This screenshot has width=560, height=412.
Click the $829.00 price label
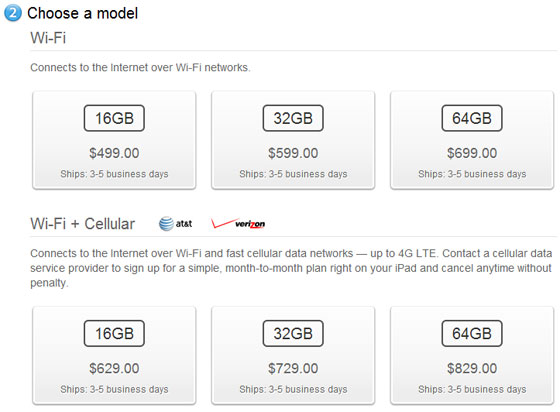(x=472, y=368)
